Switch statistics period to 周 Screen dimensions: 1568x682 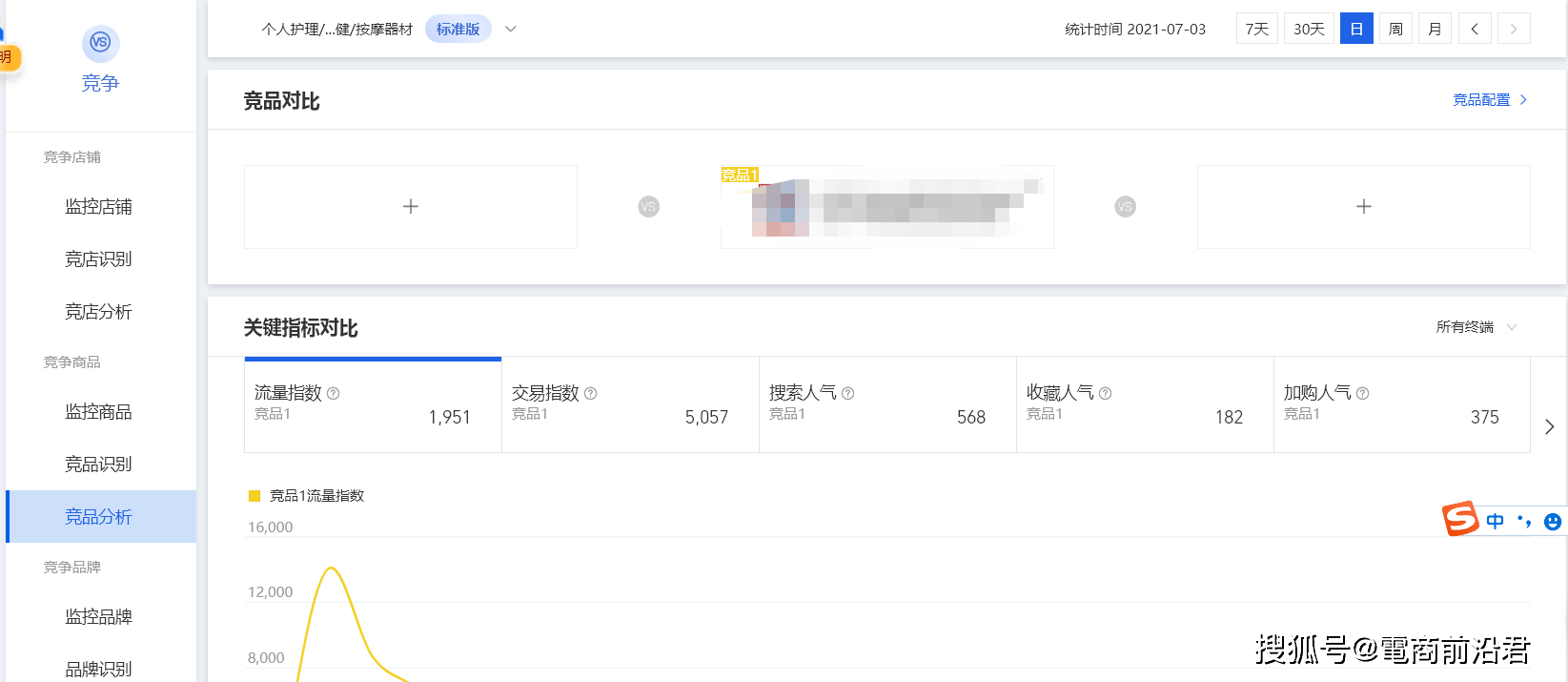pyautogui.click(x=1395, y=29)
